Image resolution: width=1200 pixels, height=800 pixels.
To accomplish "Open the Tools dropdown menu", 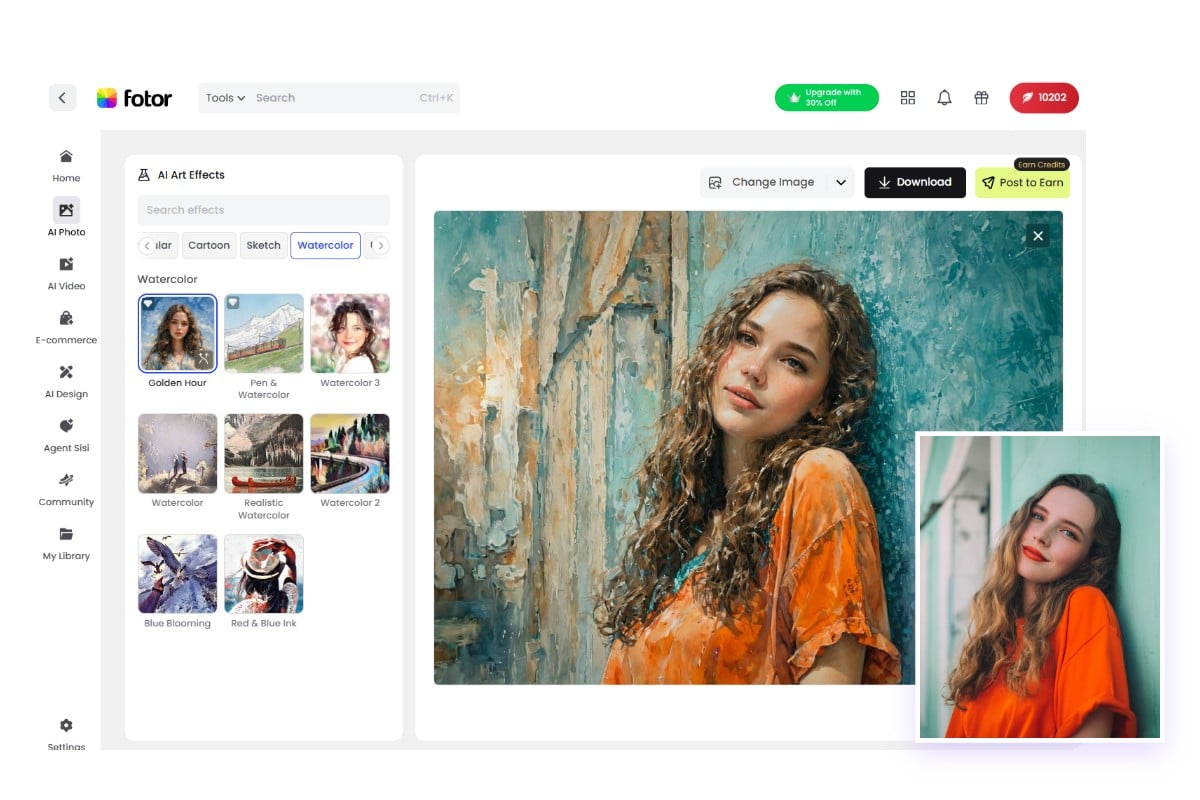I will (x=222, y=97).
